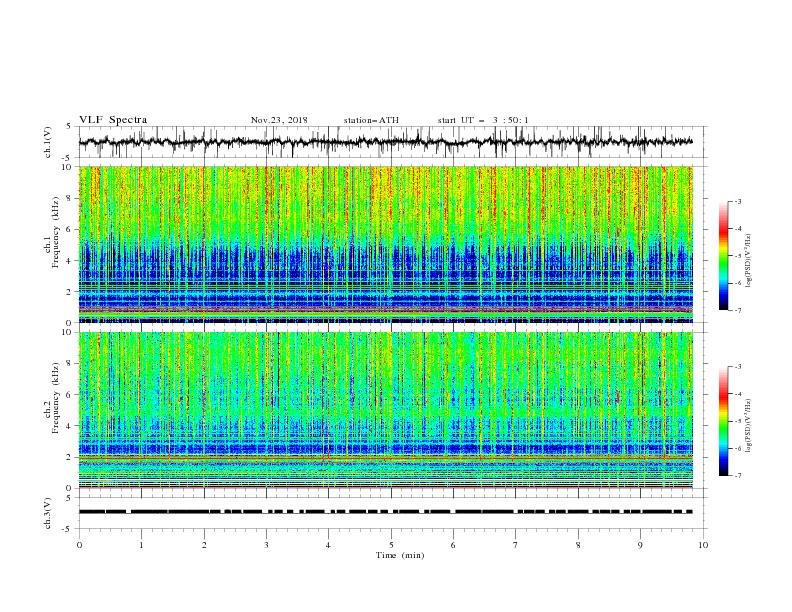Click ch.2 frequency tick label '6'
This screenshot has width=792, height=612.
[70, 395]
